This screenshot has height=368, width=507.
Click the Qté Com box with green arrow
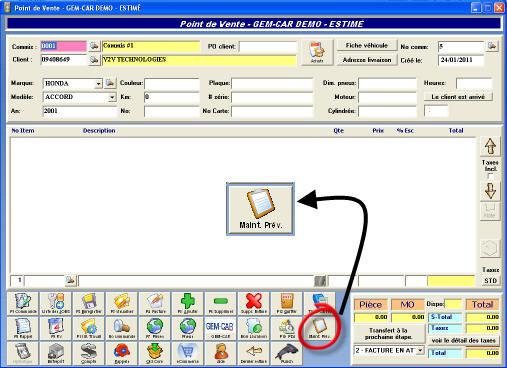tap(155, 353)
